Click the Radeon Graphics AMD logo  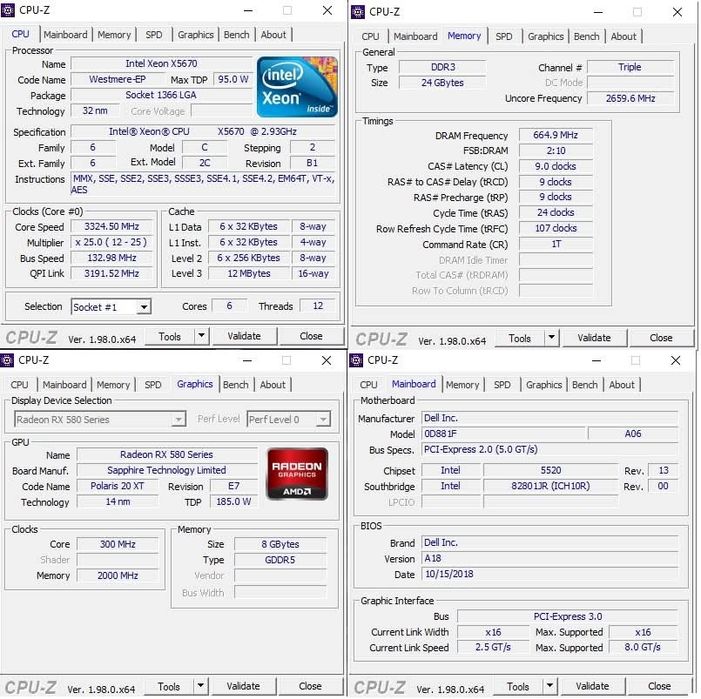click(x=297, y=473)
